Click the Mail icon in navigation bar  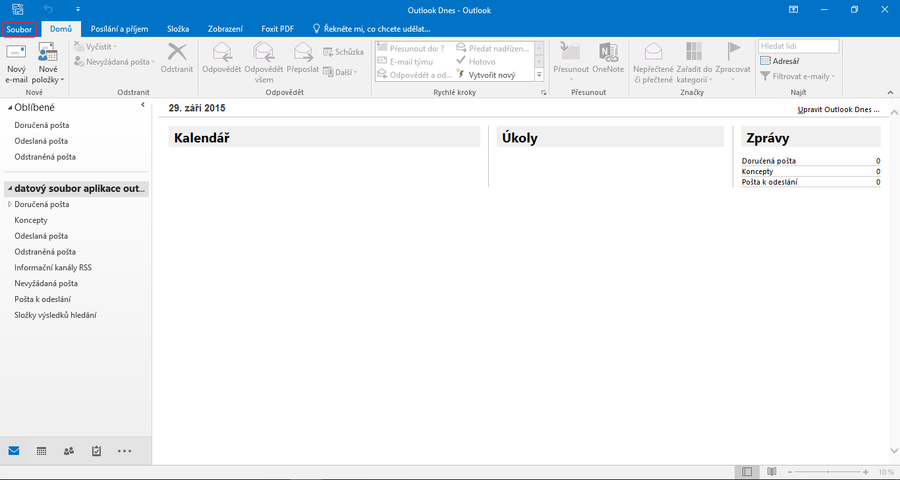point(14,451)
